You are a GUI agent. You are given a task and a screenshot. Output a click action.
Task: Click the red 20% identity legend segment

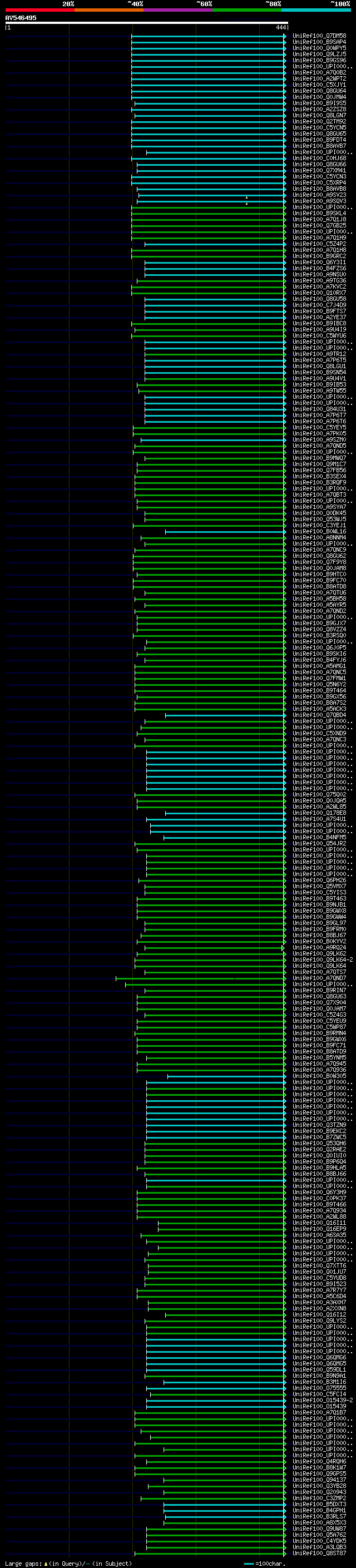(39, 10)
